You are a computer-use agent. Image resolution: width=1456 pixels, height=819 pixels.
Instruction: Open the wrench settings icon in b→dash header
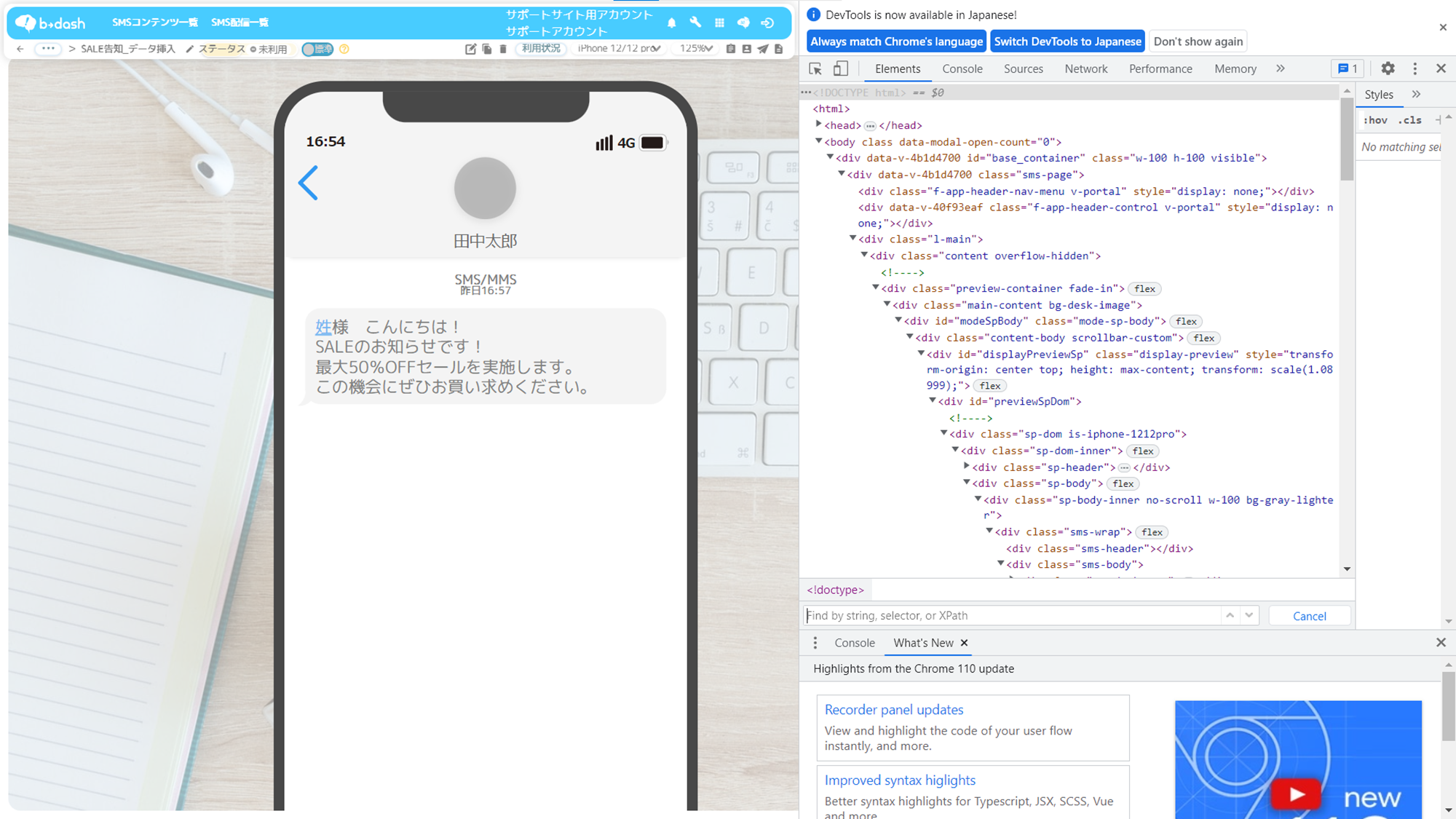point(695,23)
